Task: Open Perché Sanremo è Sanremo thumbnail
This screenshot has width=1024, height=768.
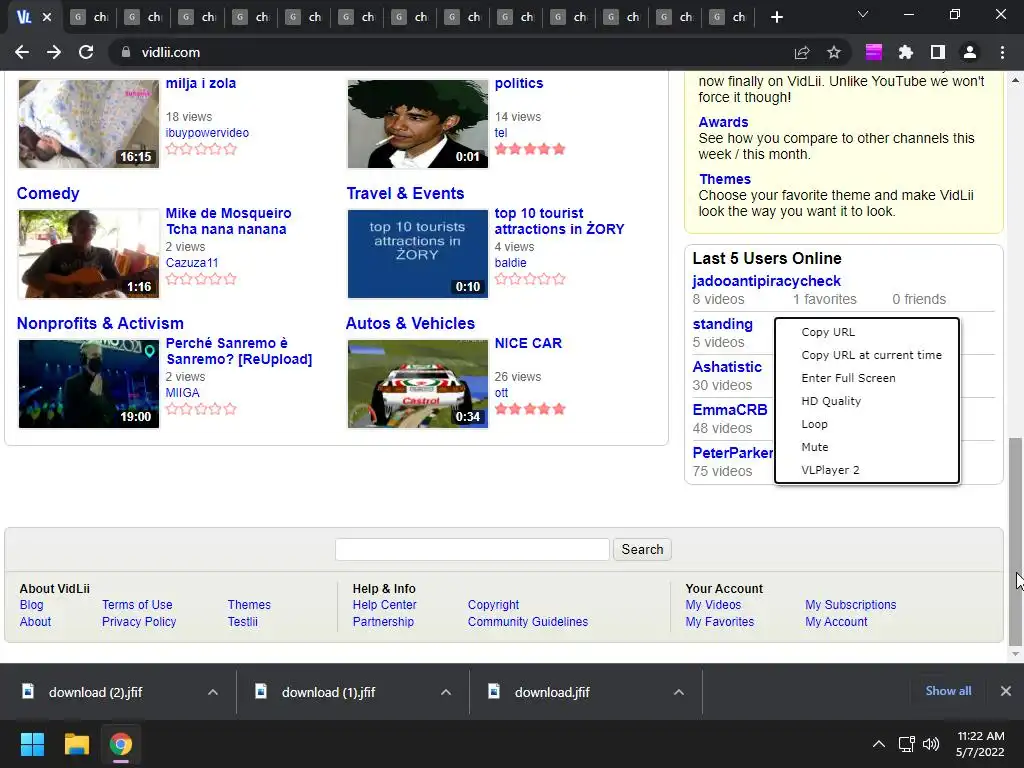Action: coord(89,383)
